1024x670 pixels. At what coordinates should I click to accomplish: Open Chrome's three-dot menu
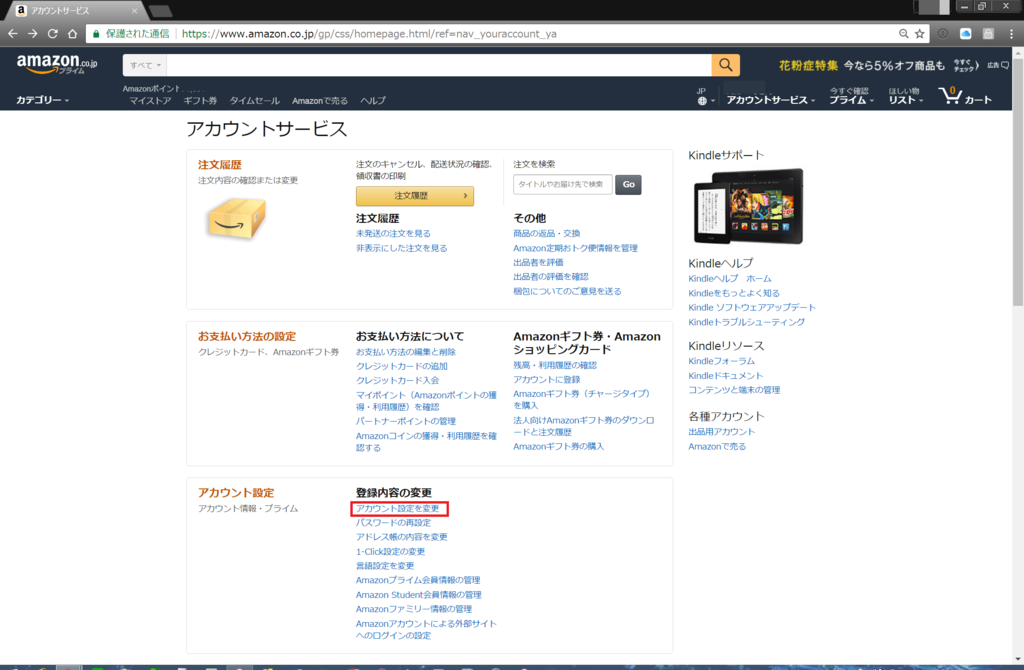[1012, 33]
